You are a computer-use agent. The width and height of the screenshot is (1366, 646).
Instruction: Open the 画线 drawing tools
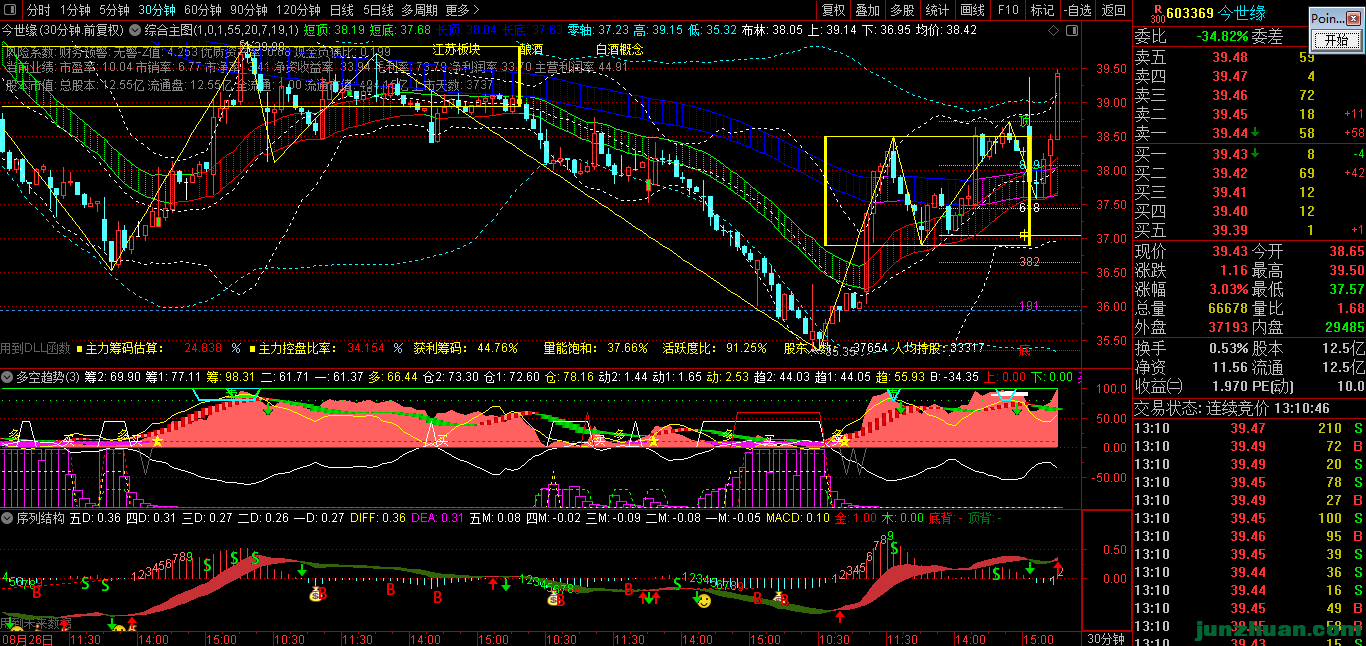tap(971, 10)
